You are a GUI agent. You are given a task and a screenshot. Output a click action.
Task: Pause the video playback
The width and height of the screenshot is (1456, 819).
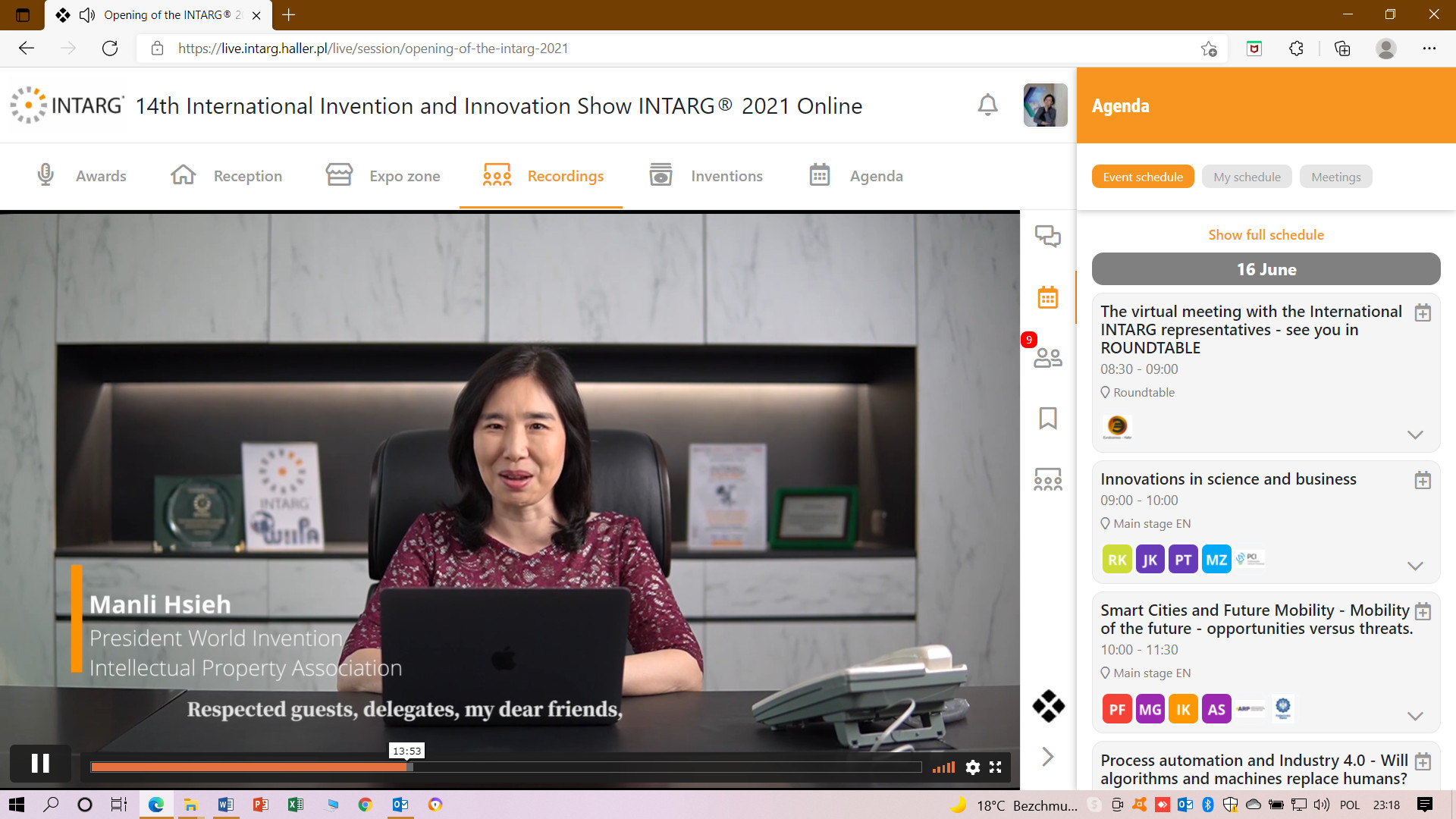(x=40, y=763)
